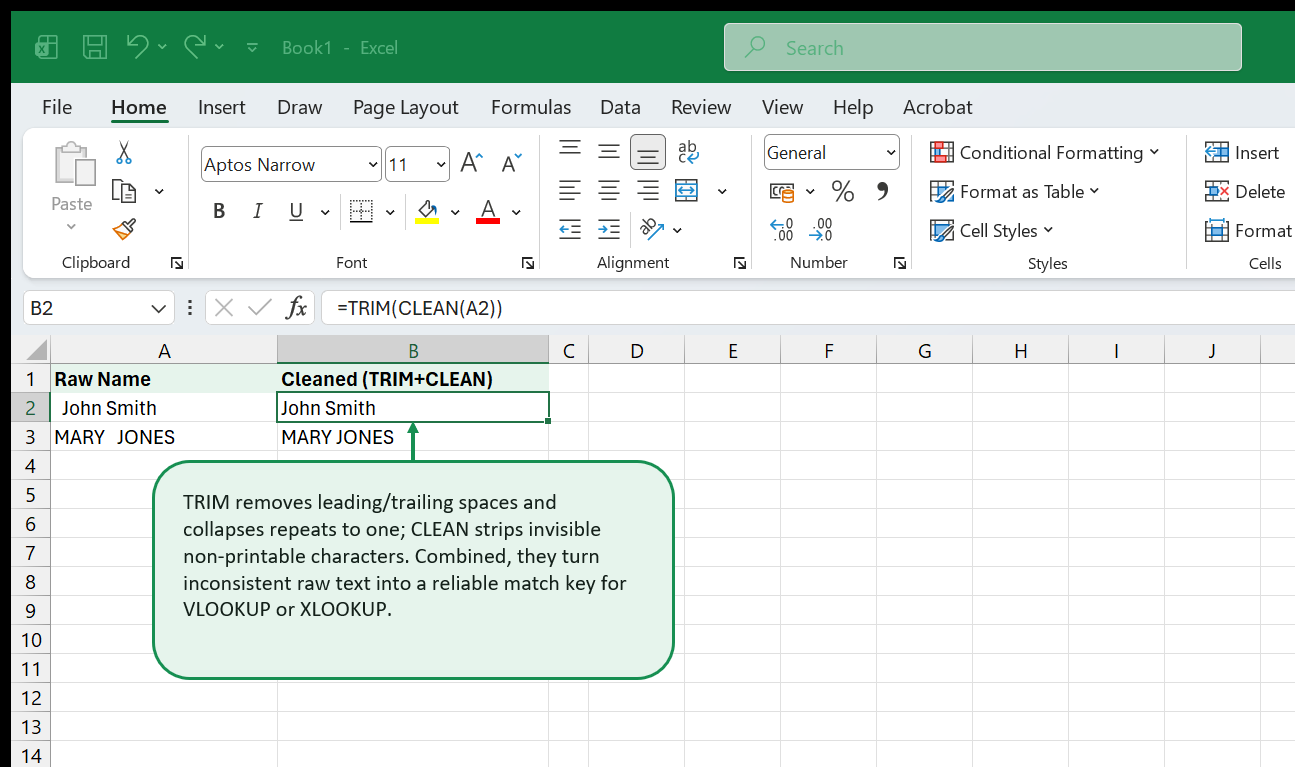Screen dimensions: 1295x767
Task: Open Font settings dialog launcher
Action: click(x=528, y=263)
